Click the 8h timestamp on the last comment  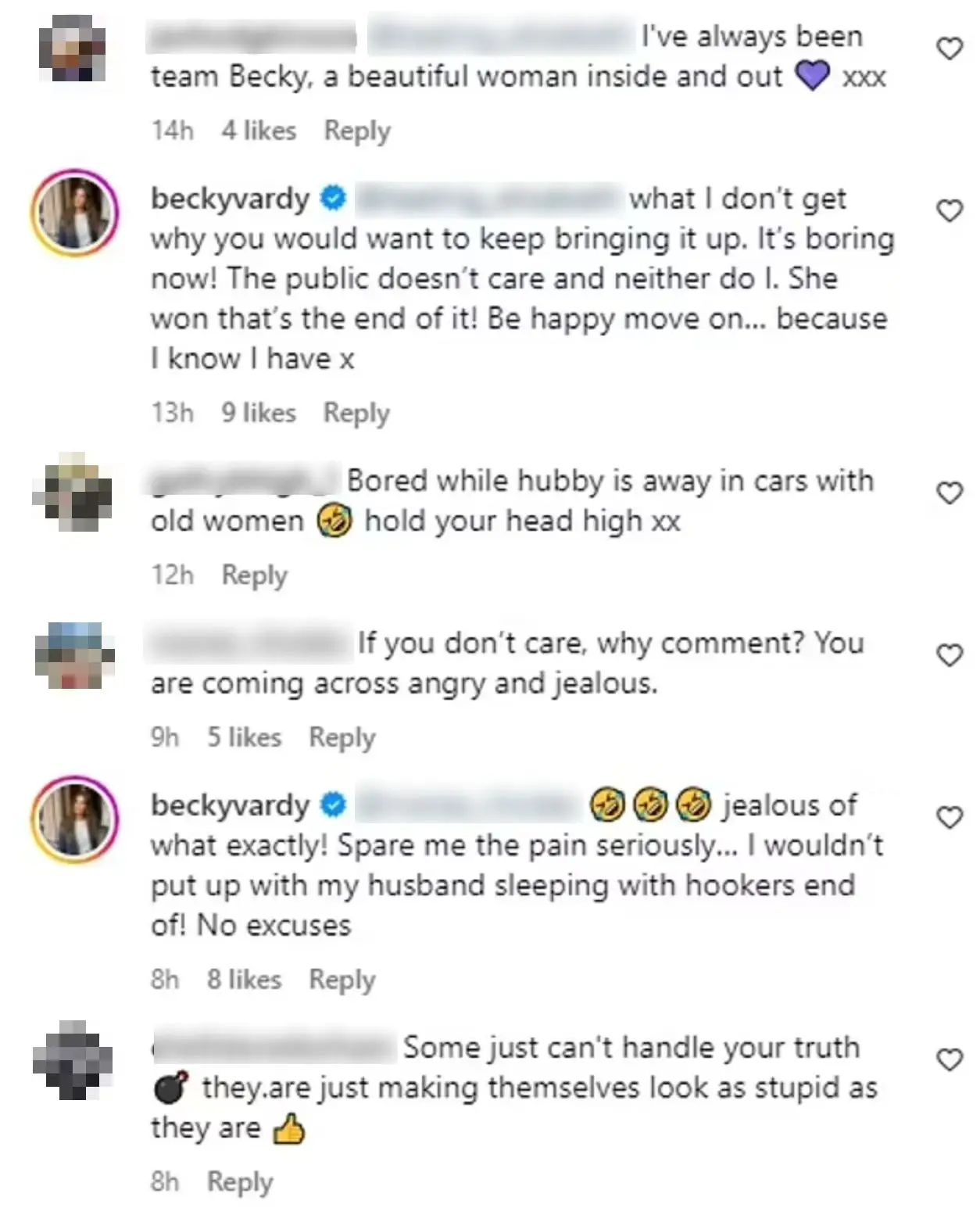point(166,1182)
